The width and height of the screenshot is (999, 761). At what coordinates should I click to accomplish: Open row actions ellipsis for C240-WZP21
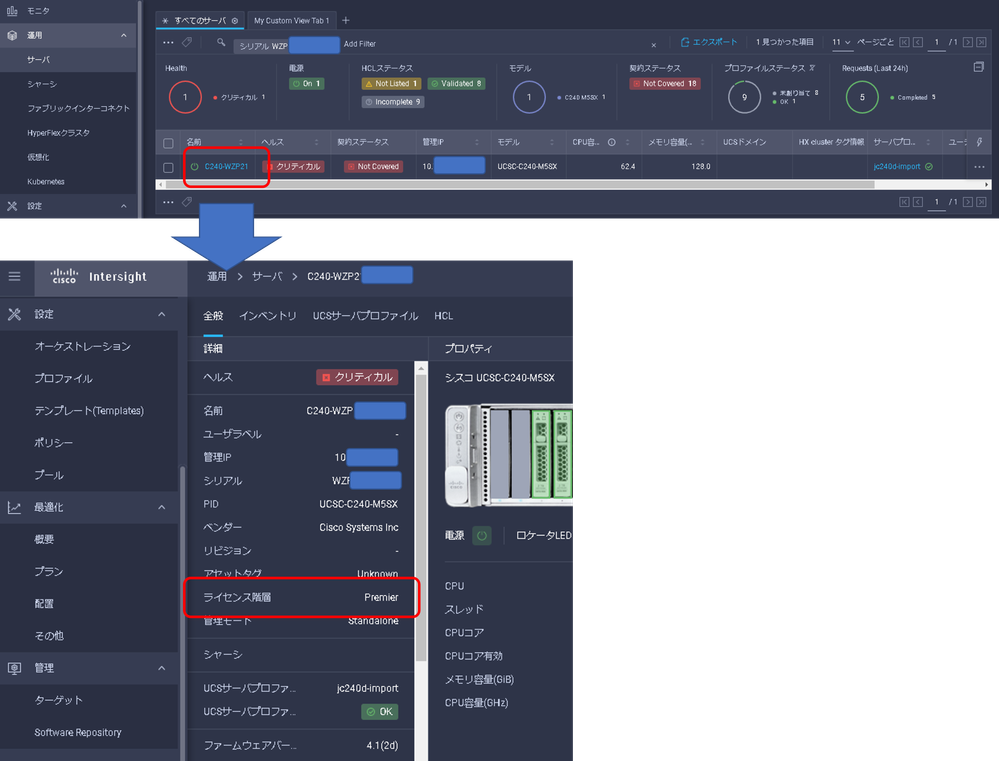click(979, 166)
